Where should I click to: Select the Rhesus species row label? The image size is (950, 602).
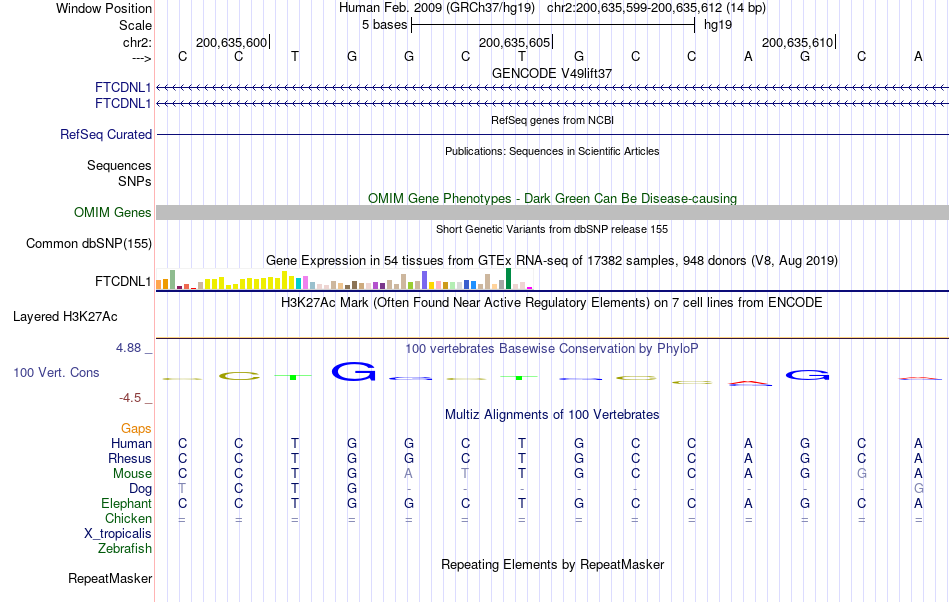(130, 458)
